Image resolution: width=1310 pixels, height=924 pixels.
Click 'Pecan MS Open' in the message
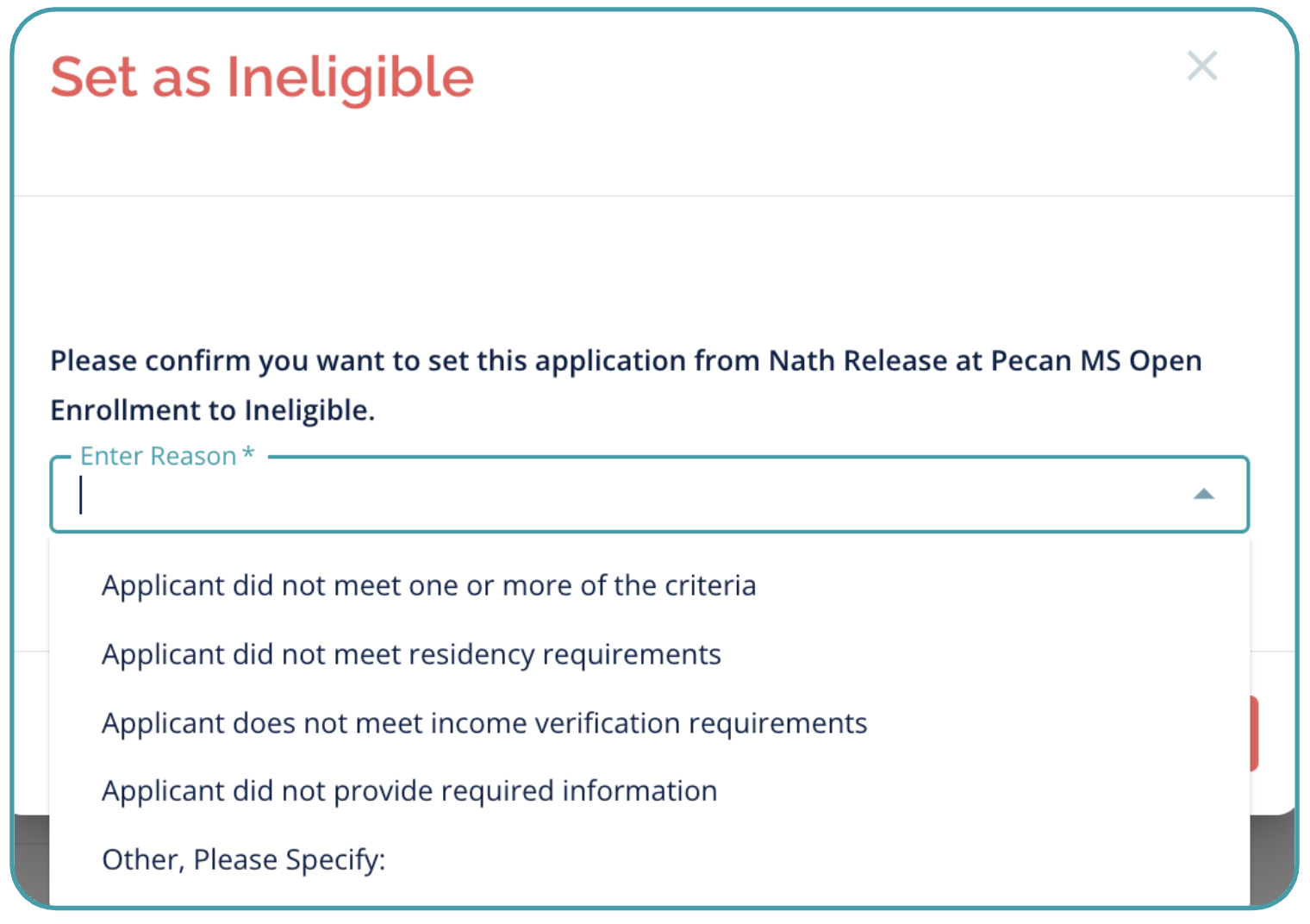1095,361
